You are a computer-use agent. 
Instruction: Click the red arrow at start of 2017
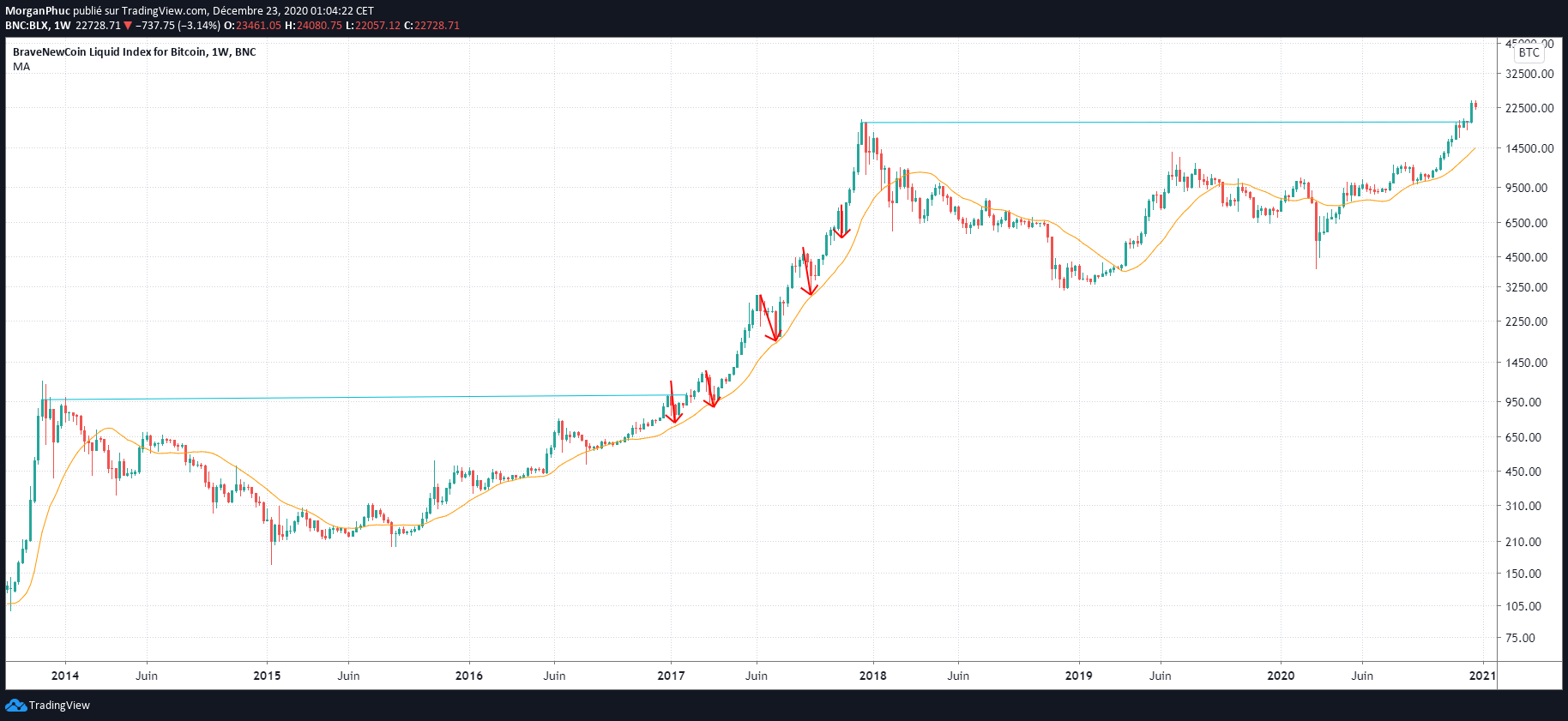coord(672,403)
